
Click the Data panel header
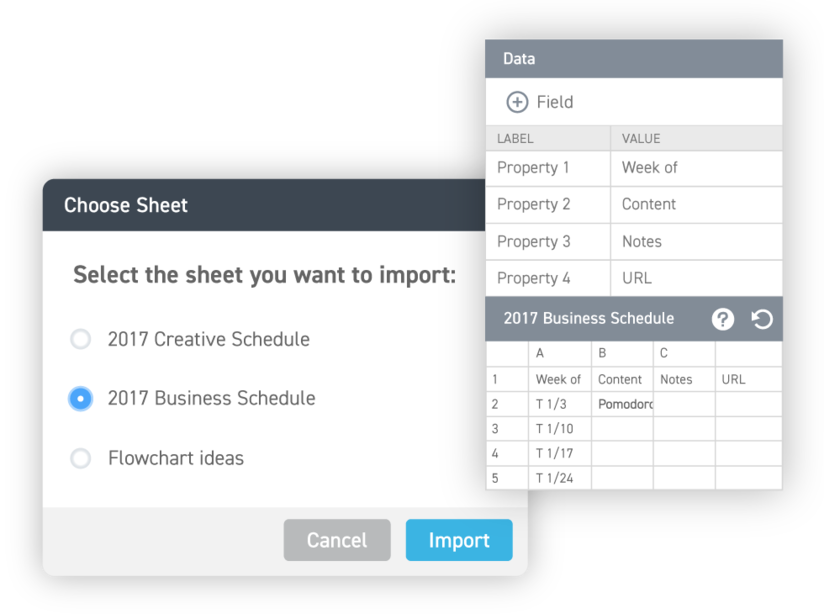pos(634,59)
